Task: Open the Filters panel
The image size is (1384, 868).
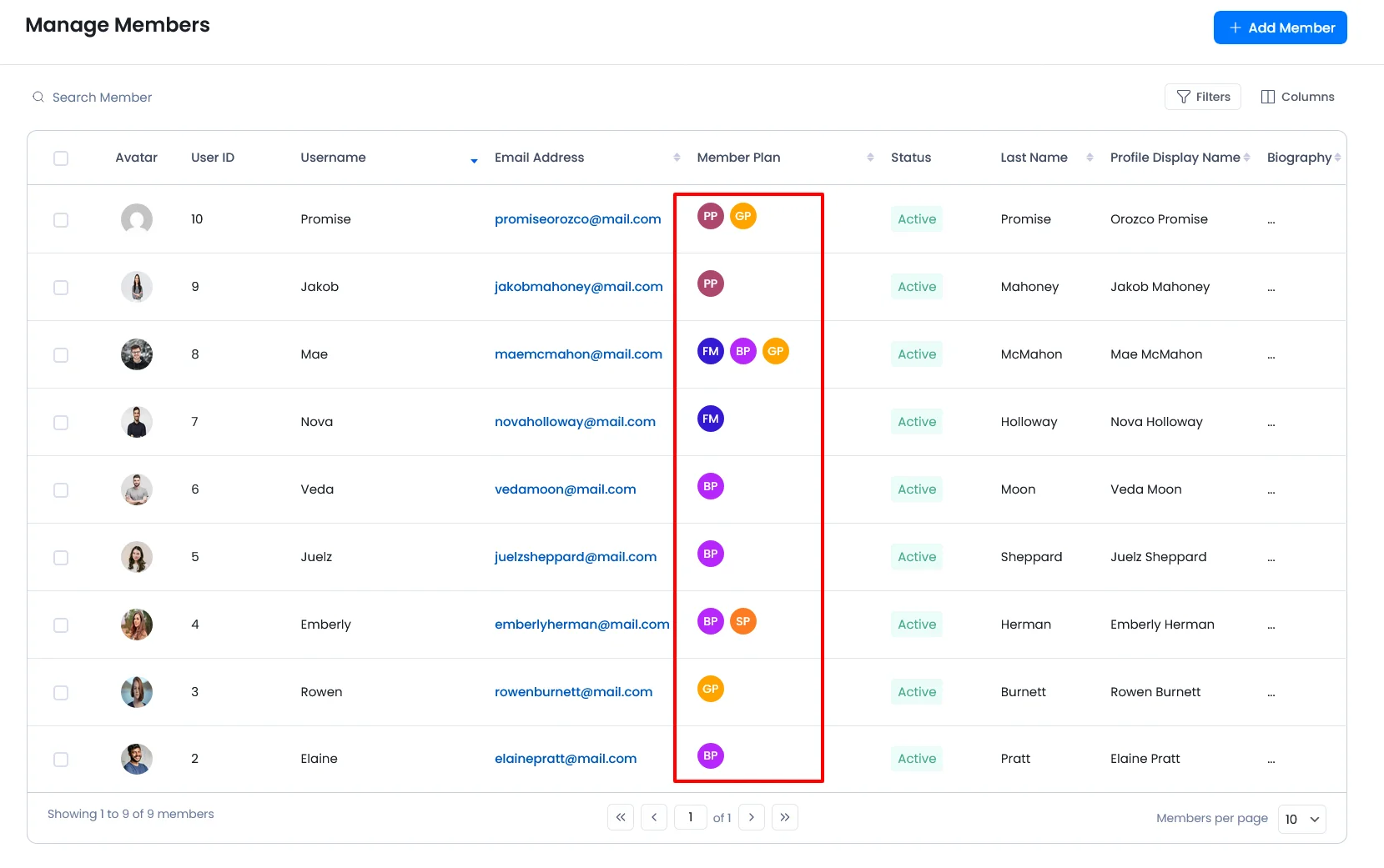Action: pyautogui.click(x=1202, y=97)
